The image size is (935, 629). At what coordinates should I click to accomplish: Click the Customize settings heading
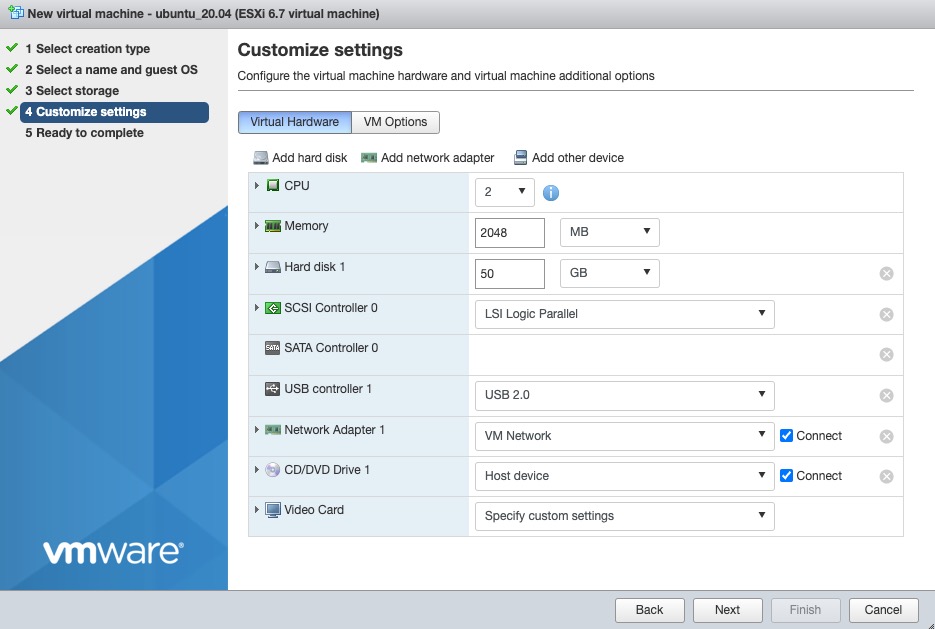[320, 49]
